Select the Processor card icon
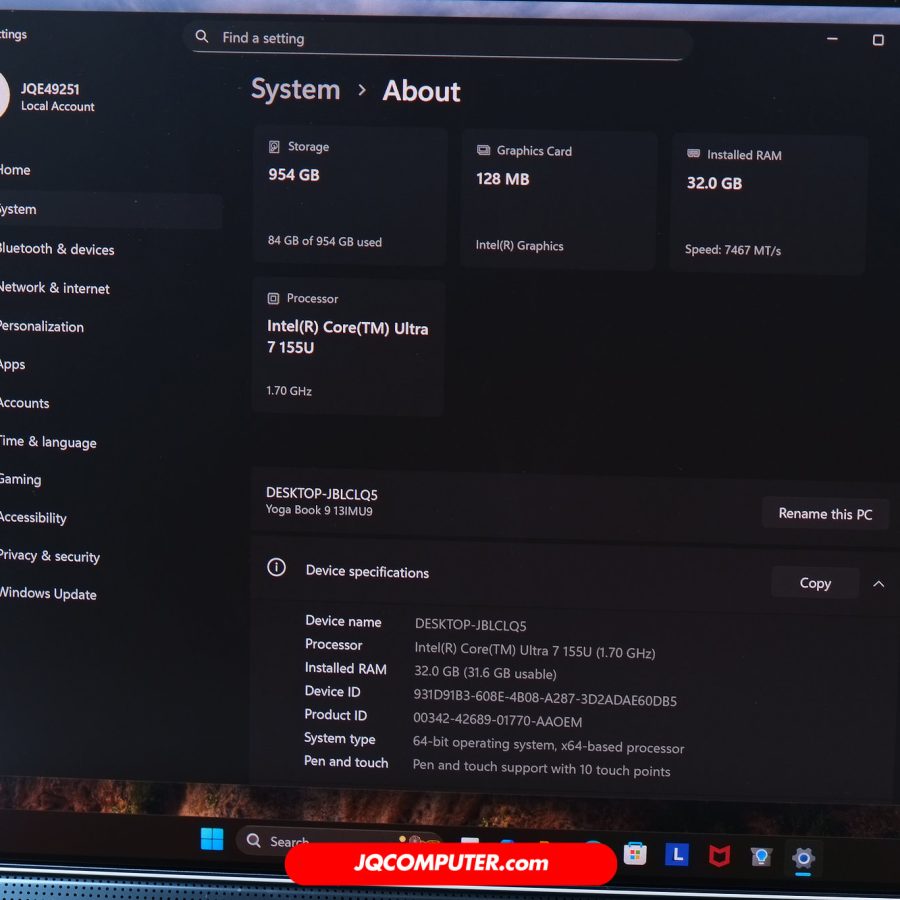 click(273, 298)
